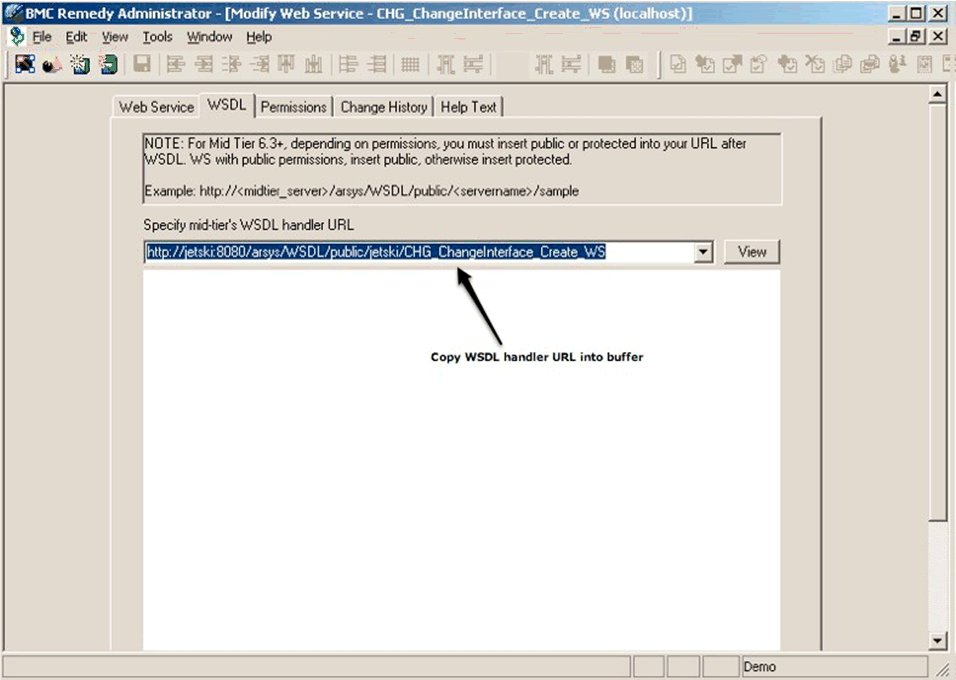This screenshot has height=680, width=956.
Task: Expand the WSDL handler URL dropdown arrow
Action: tap(703, 252)
